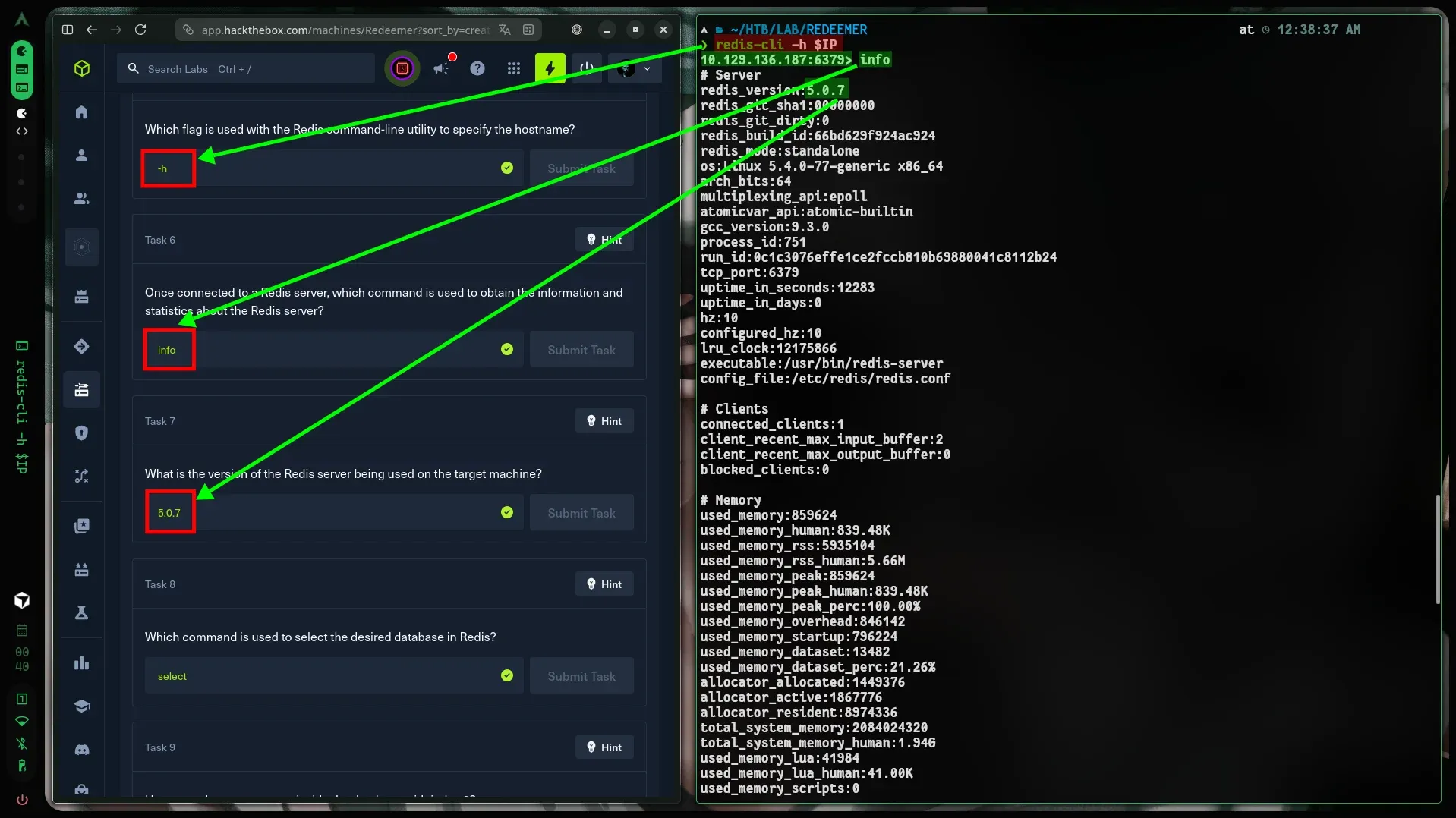
Task: Show the hint for Task 7
Action: pyautogui.click(x=604, y=421)
